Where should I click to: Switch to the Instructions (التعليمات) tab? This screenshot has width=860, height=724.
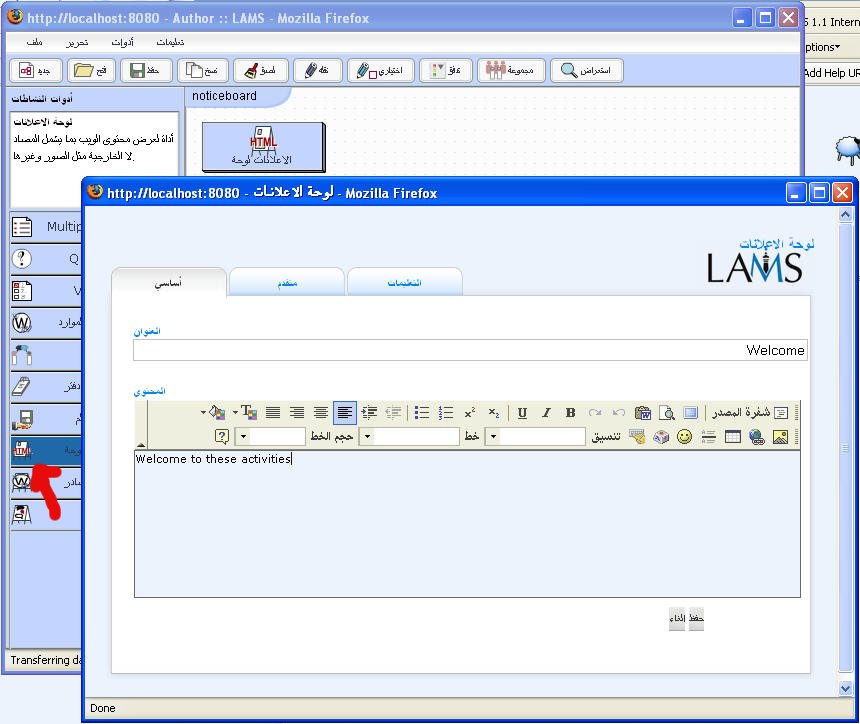[x=404, y=283]
